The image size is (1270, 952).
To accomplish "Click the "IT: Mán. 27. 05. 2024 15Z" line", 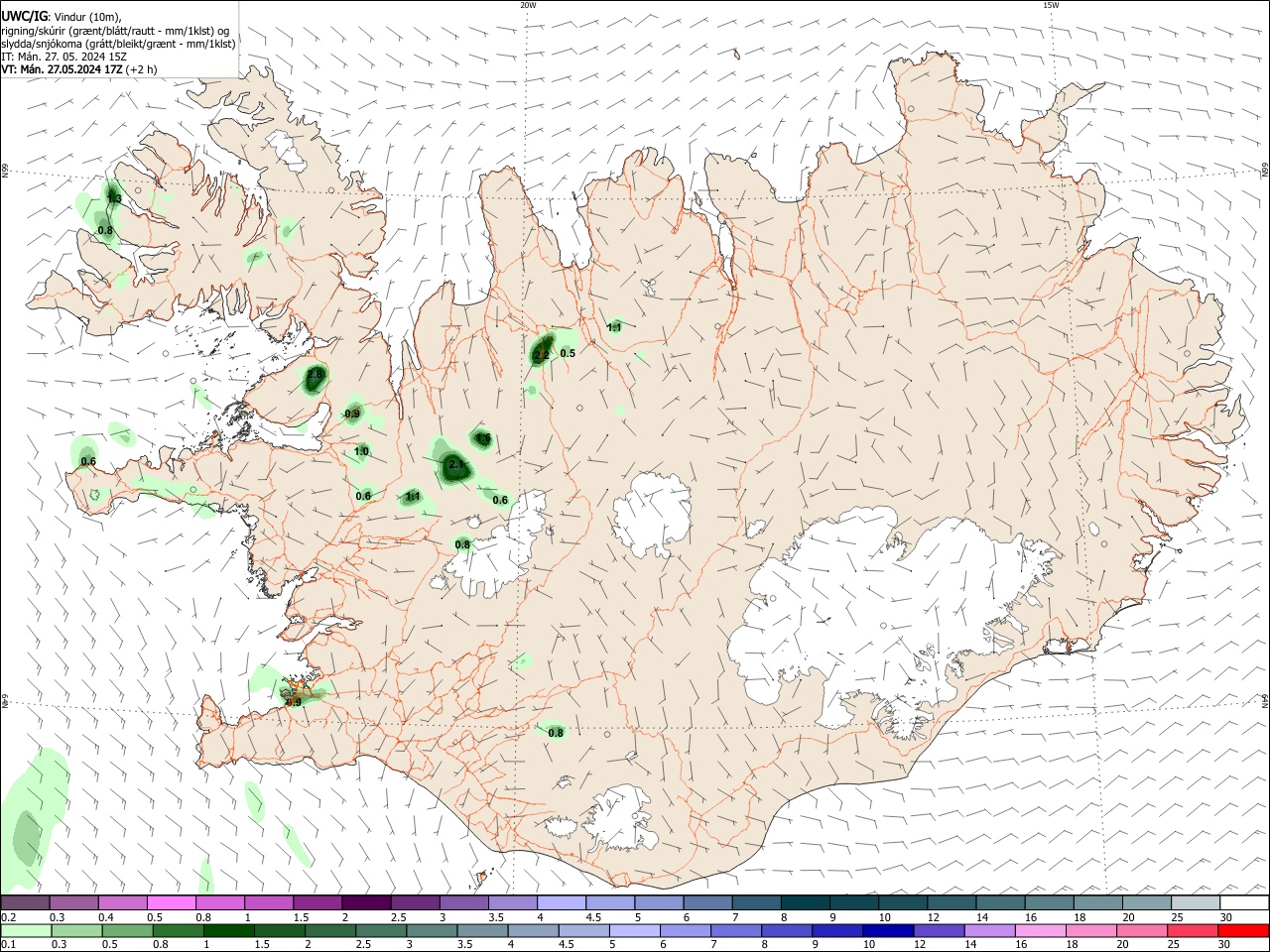I will (63, 57).
